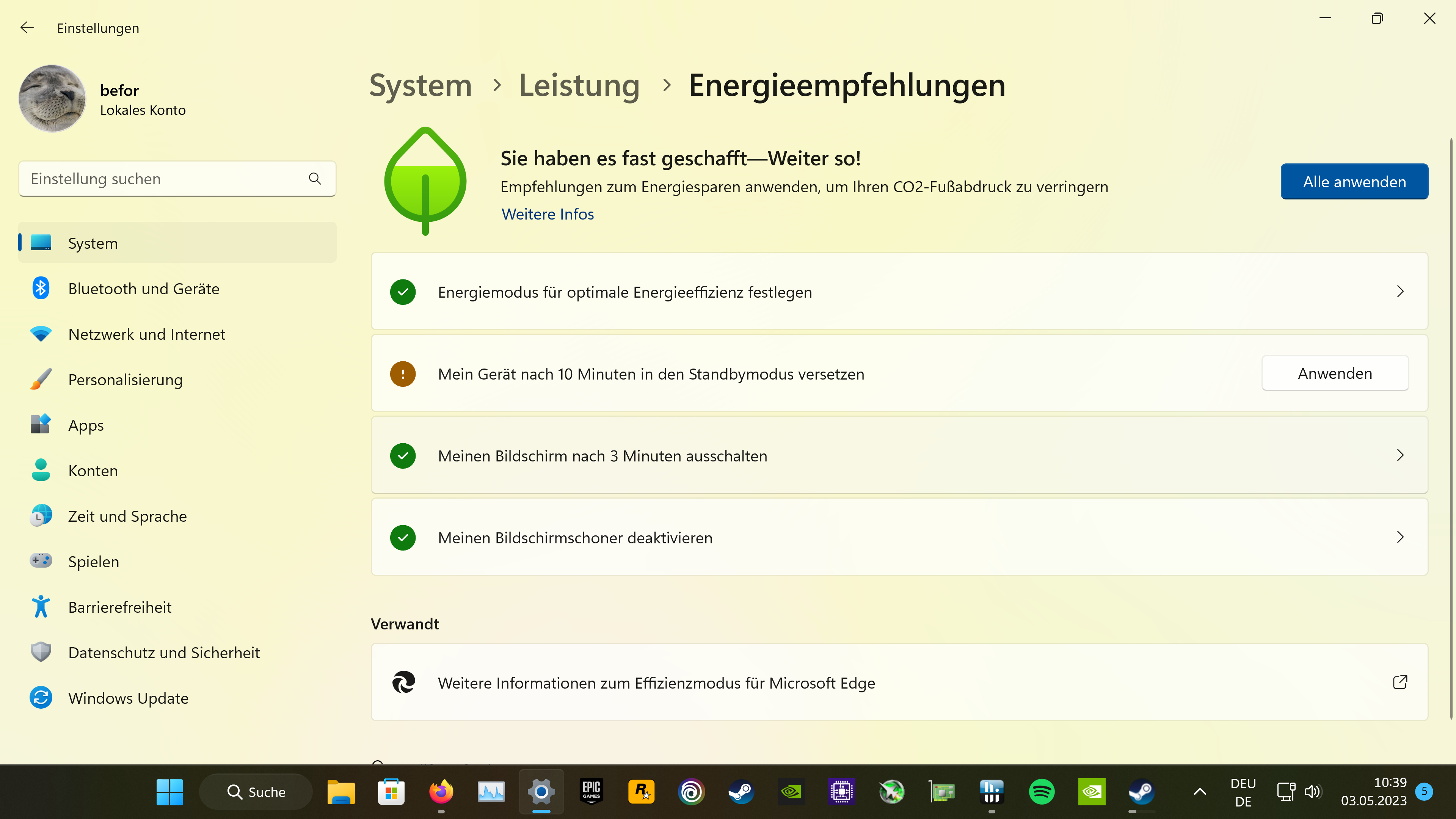Click the Alle anwenden button

click(1354, 182)
